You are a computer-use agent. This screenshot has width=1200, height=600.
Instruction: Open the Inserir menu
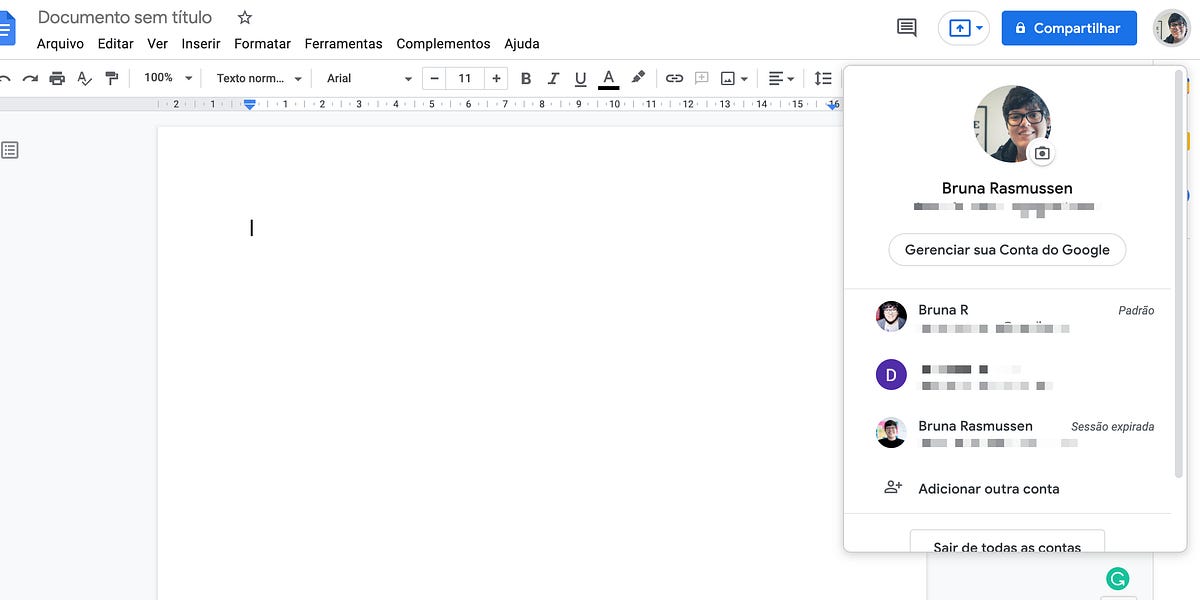pyautogui.click(x=200, y=43)
